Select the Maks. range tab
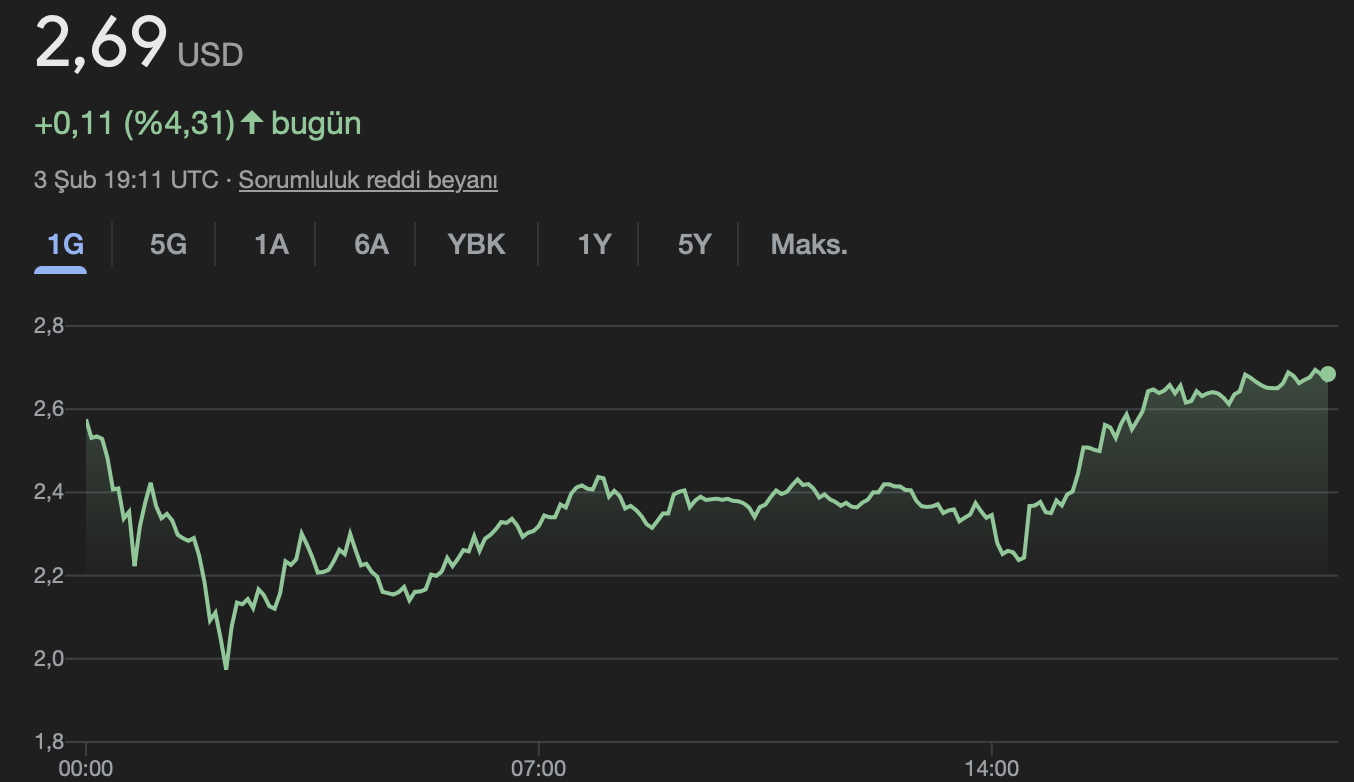 [x=809, y=244]
